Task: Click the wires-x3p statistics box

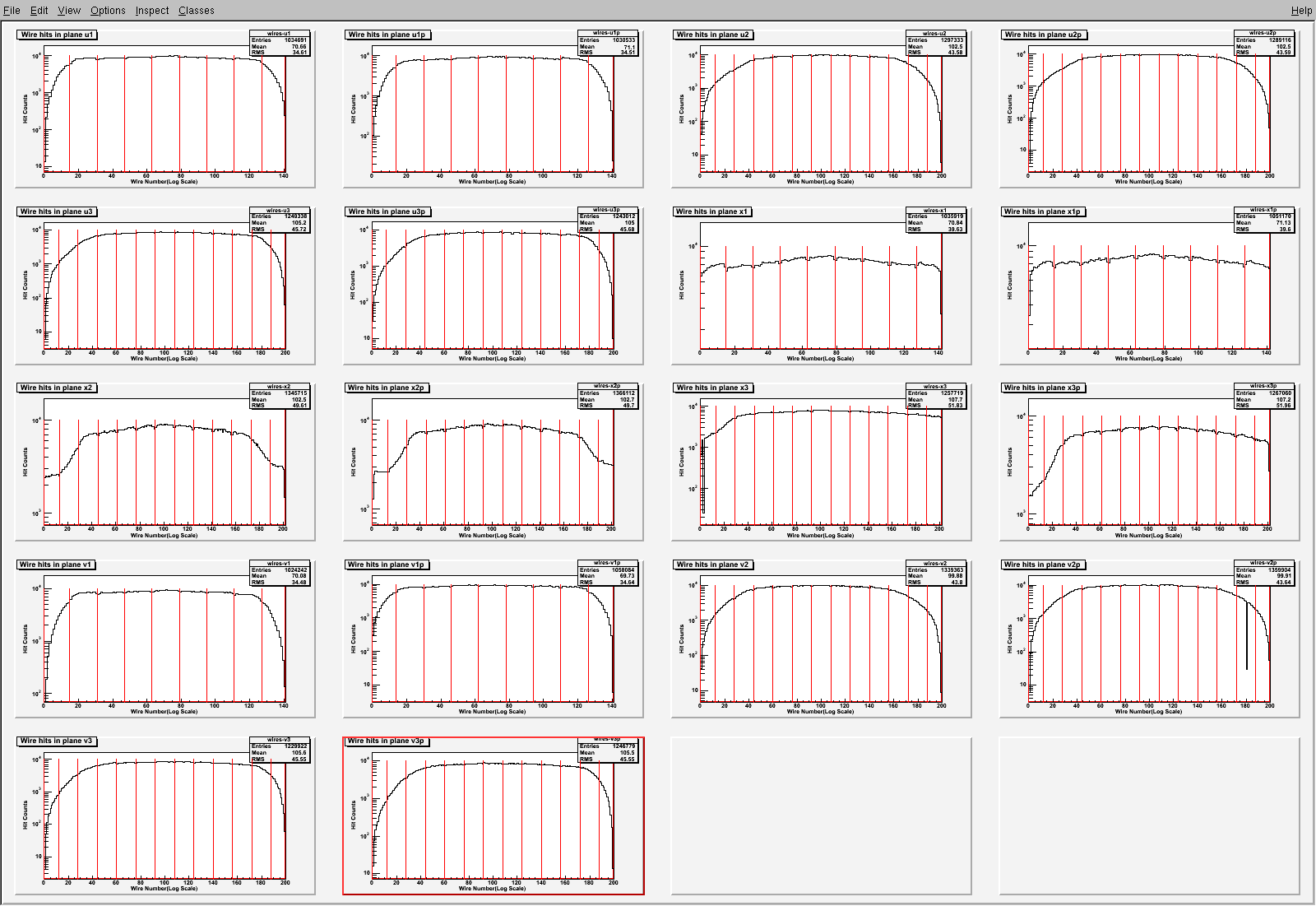Action: click(1263, 397)
